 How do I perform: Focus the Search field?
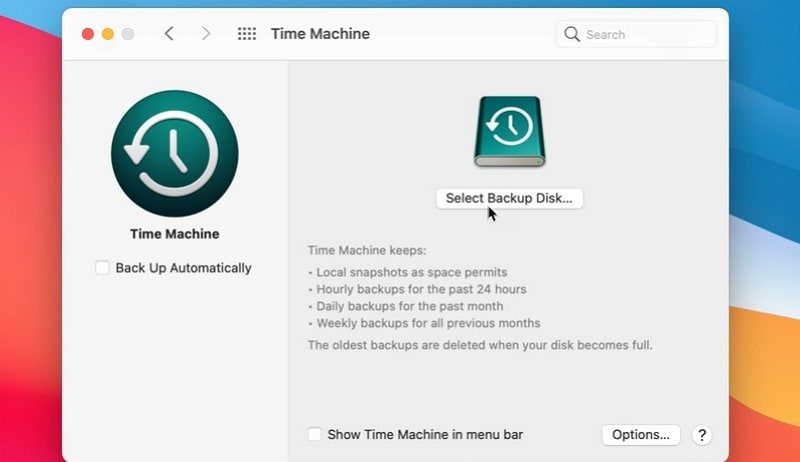[x=636, y=34]
